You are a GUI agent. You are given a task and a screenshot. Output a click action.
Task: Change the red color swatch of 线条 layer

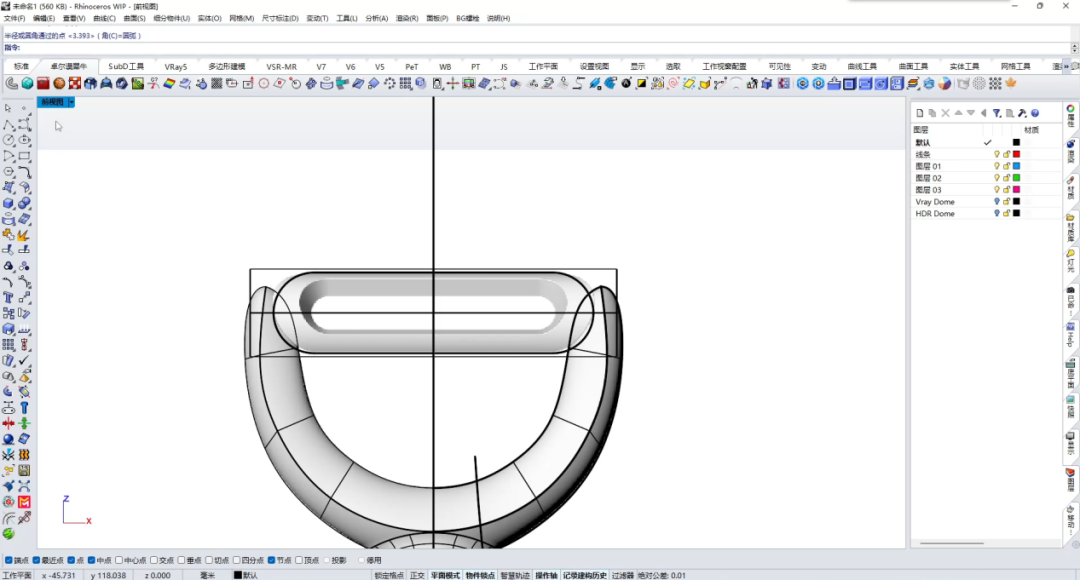click(x=1016, y=154)
